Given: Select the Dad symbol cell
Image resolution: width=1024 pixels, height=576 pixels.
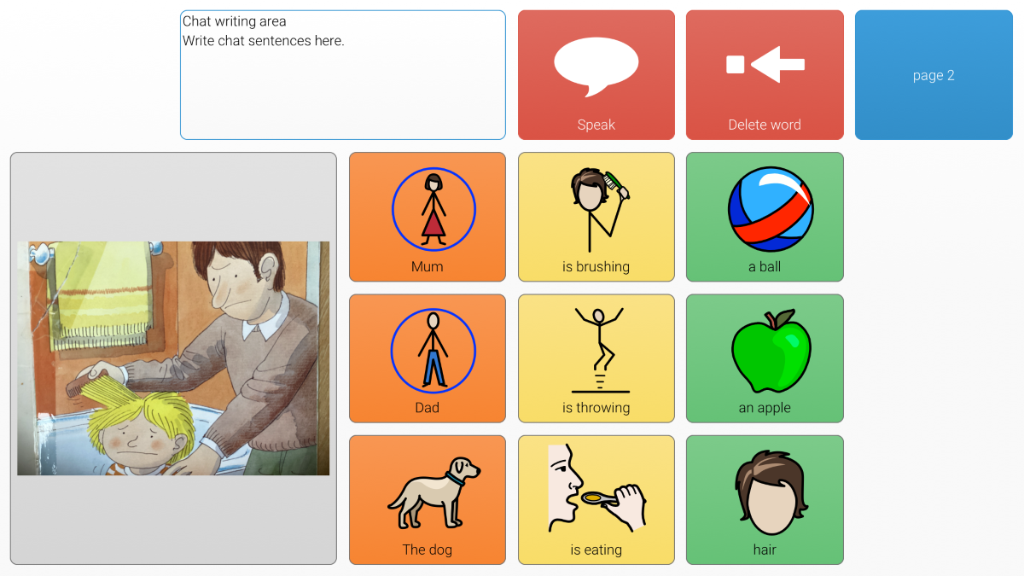Looking at the screenshot, I should (x=427, y=359).
